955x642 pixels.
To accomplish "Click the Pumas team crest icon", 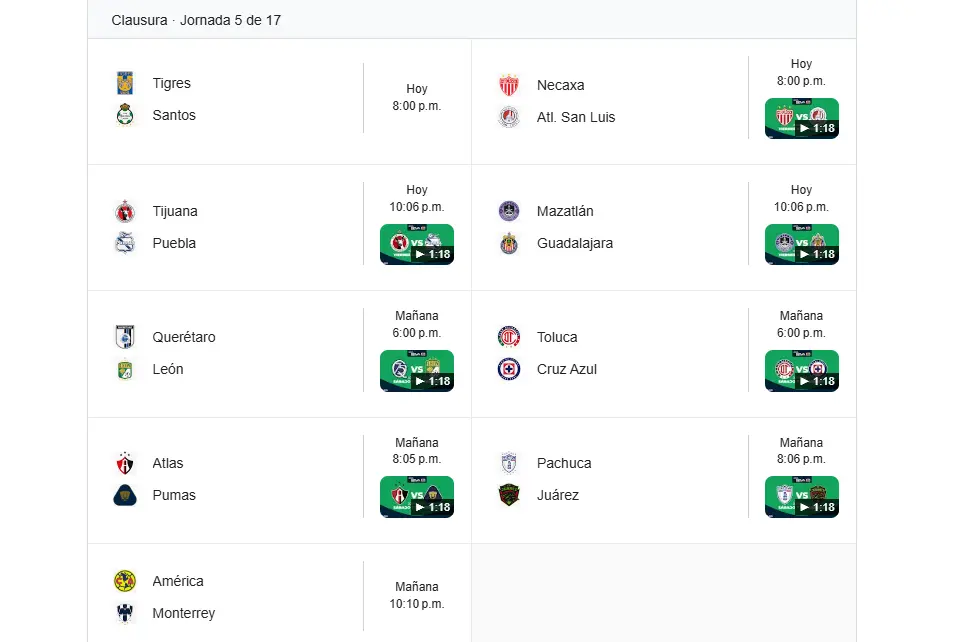I will pyautogui.click(x=124, y=495).
